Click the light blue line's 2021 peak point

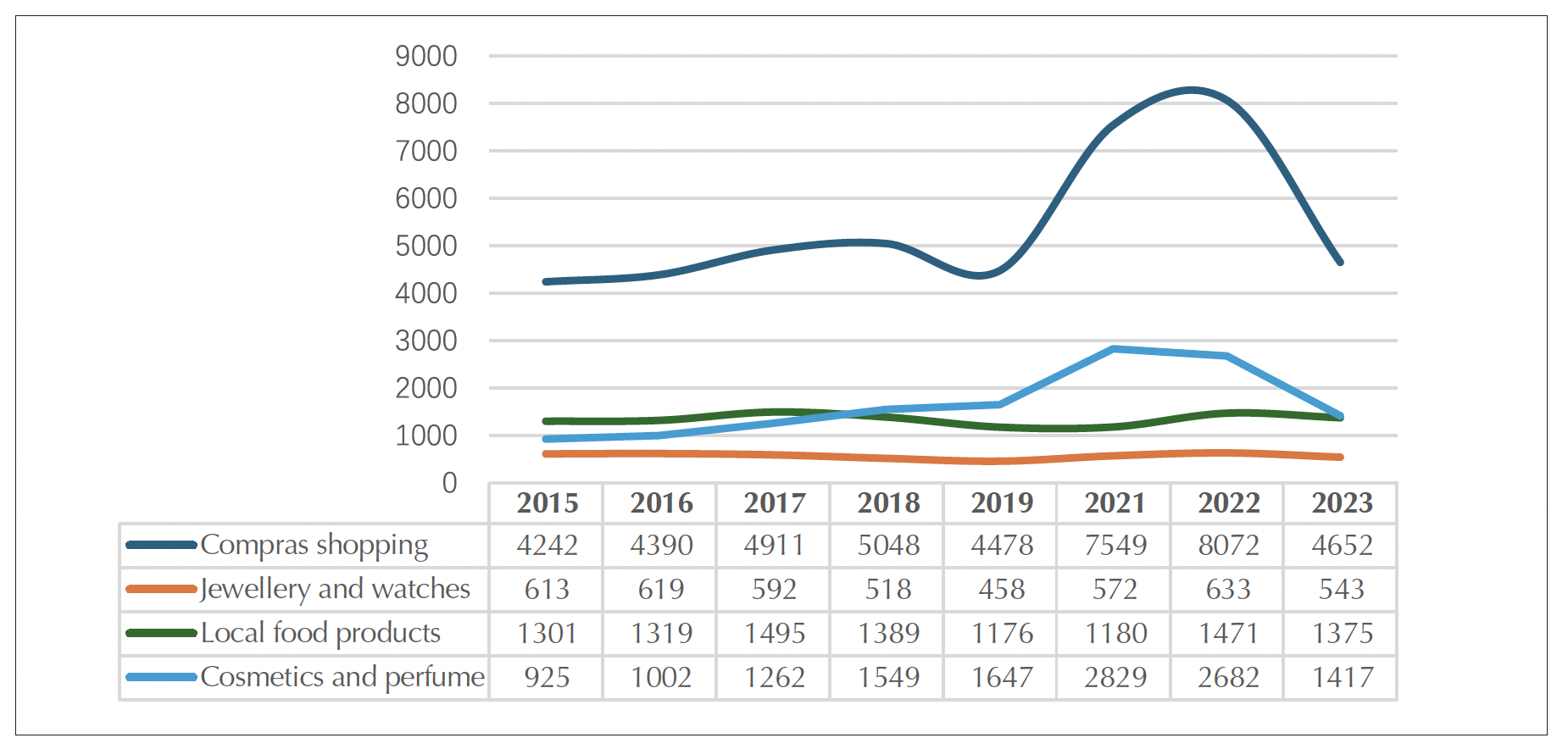1115,349
